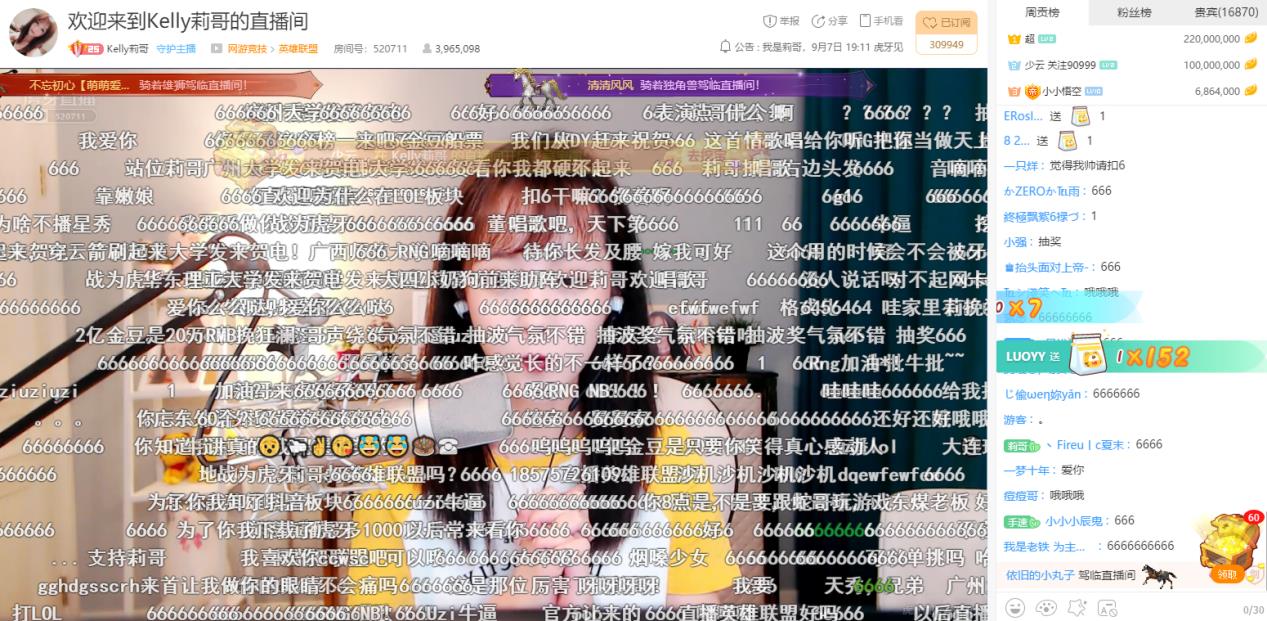
Task: Claim the treasure chest 领取 reward
Action: (x=1227, y=574)
